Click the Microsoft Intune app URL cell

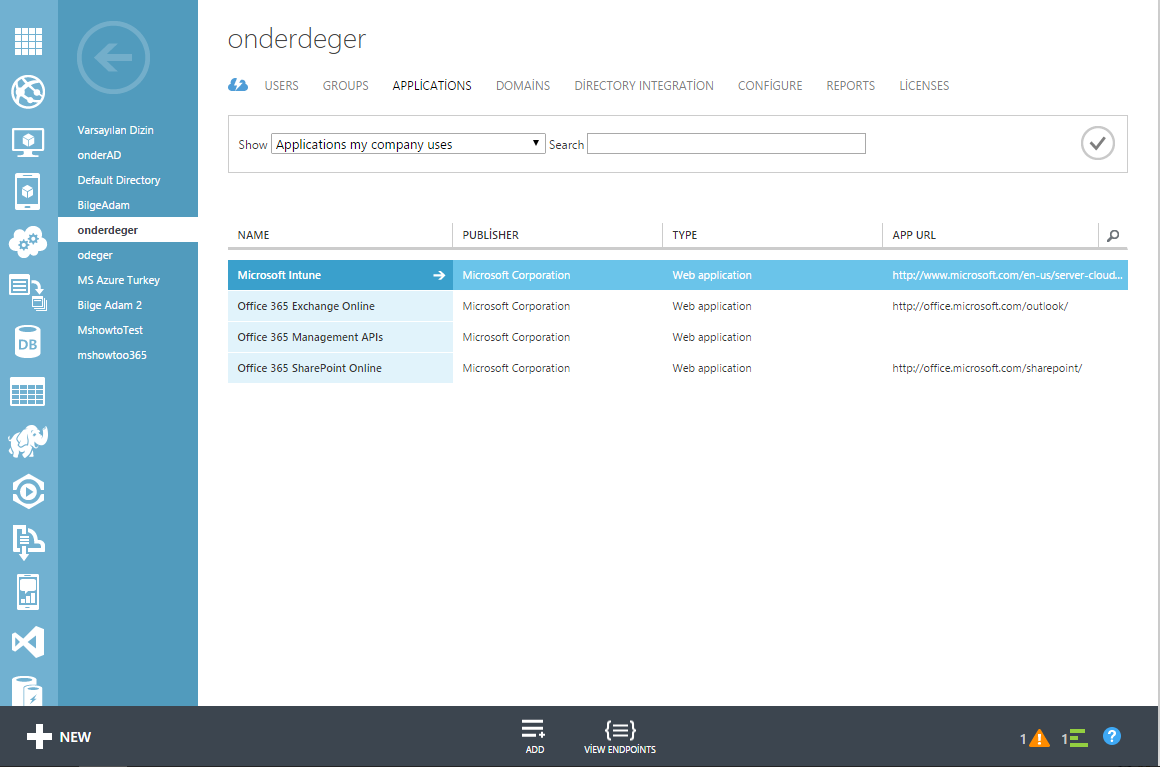pos(1007,275)
